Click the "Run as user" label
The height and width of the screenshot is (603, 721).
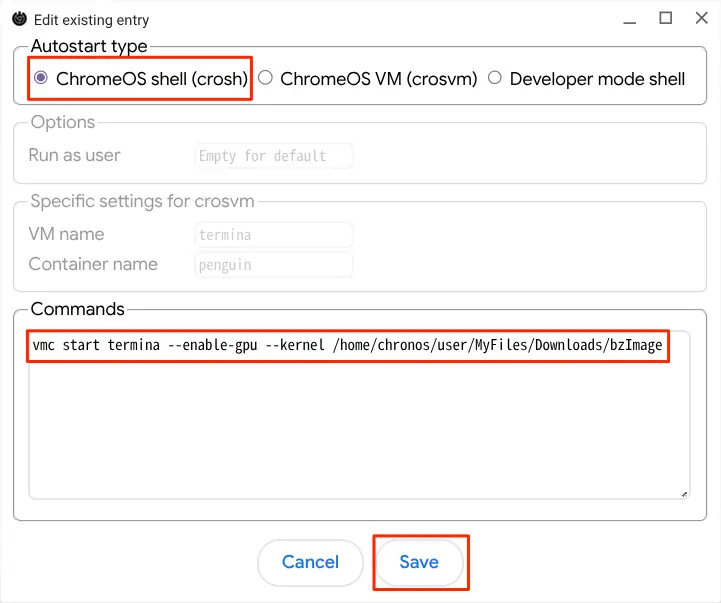click(74, 155)
